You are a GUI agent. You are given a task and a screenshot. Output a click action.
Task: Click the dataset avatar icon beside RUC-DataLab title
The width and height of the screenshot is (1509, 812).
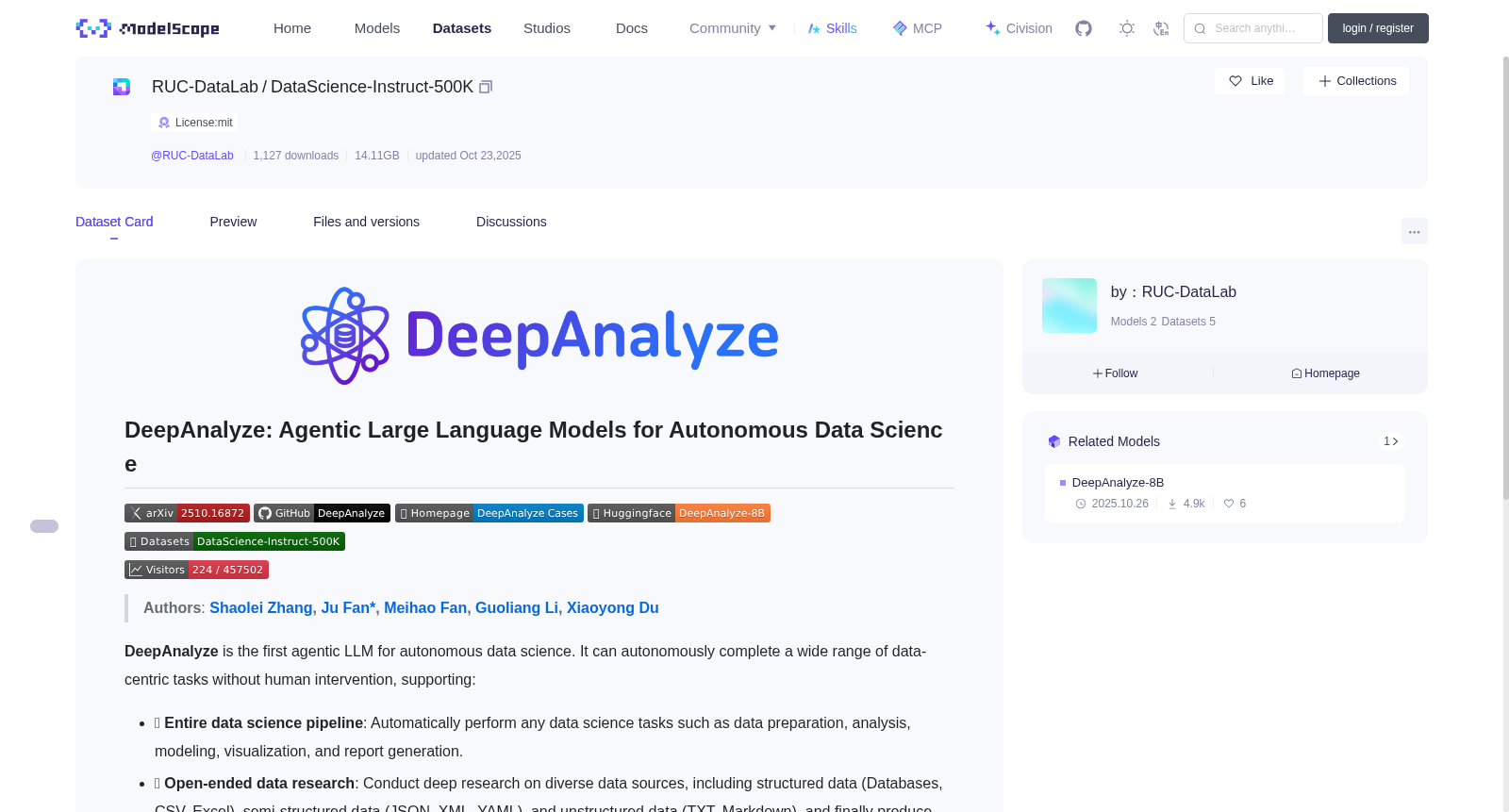coord(122,87)
